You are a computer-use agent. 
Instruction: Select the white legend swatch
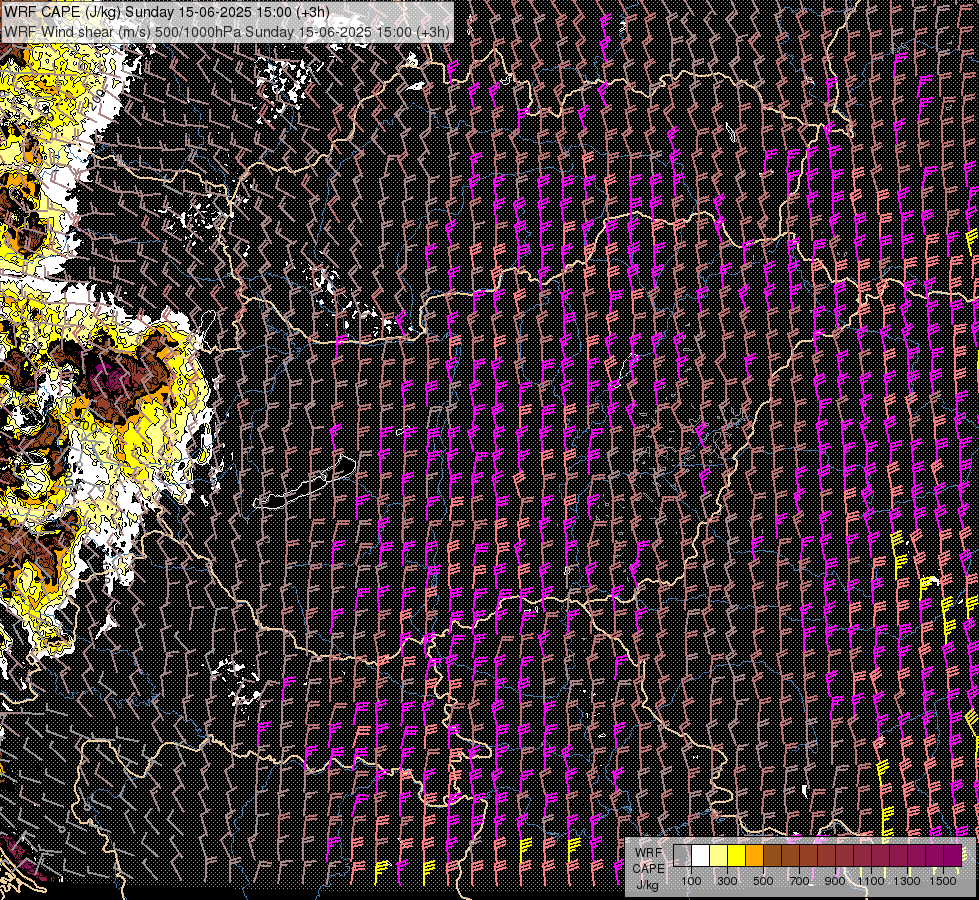point(701,856)
